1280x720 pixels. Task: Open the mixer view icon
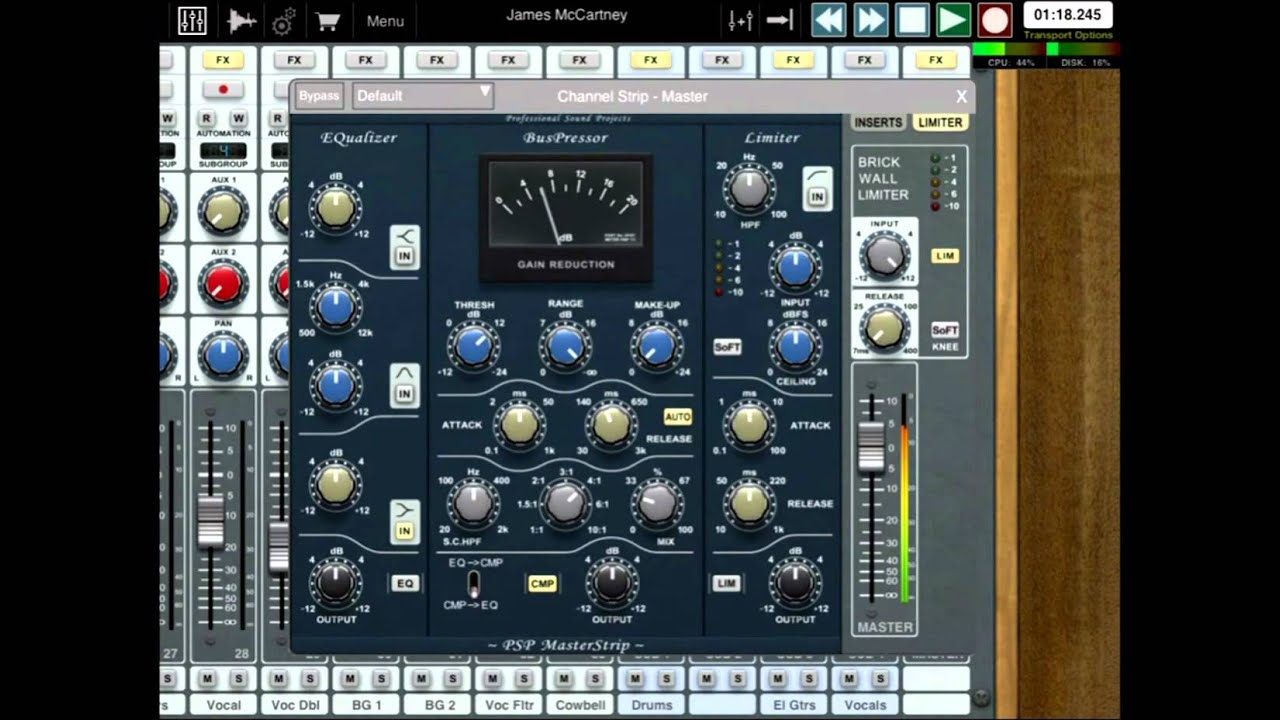click(x=192, y=20)
